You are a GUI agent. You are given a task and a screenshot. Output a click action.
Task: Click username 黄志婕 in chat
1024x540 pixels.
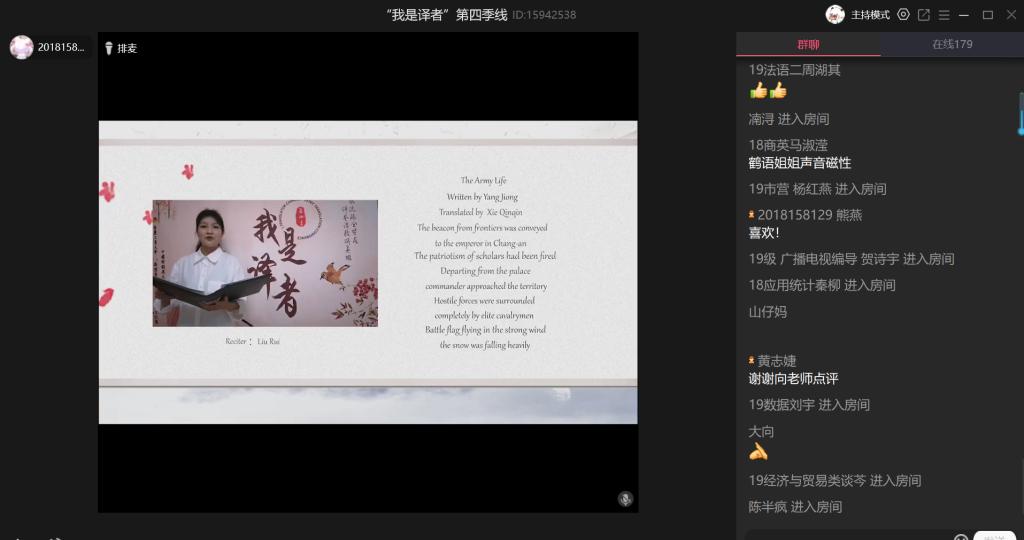[x=776, y=361]
